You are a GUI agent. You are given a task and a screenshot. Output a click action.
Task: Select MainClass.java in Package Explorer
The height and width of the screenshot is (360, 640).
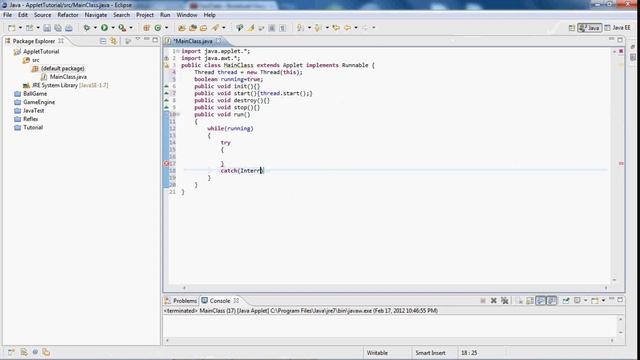(x=63, y=77)
